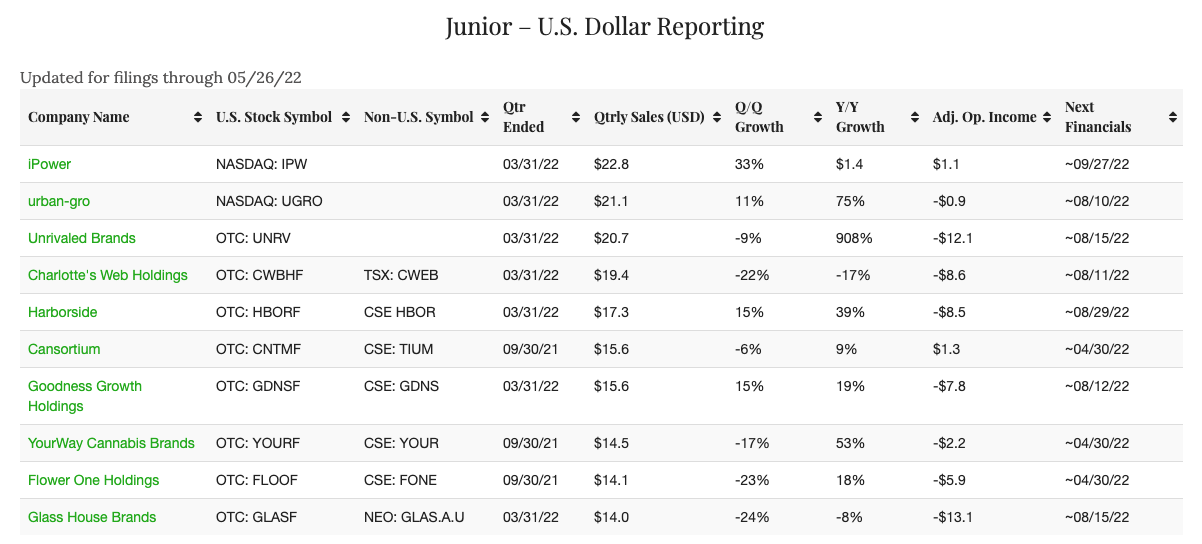The width and height of the screenshot is (1202, 544).
Task: Click sort arrows beside Company Name header
Action: coord(198,117)
